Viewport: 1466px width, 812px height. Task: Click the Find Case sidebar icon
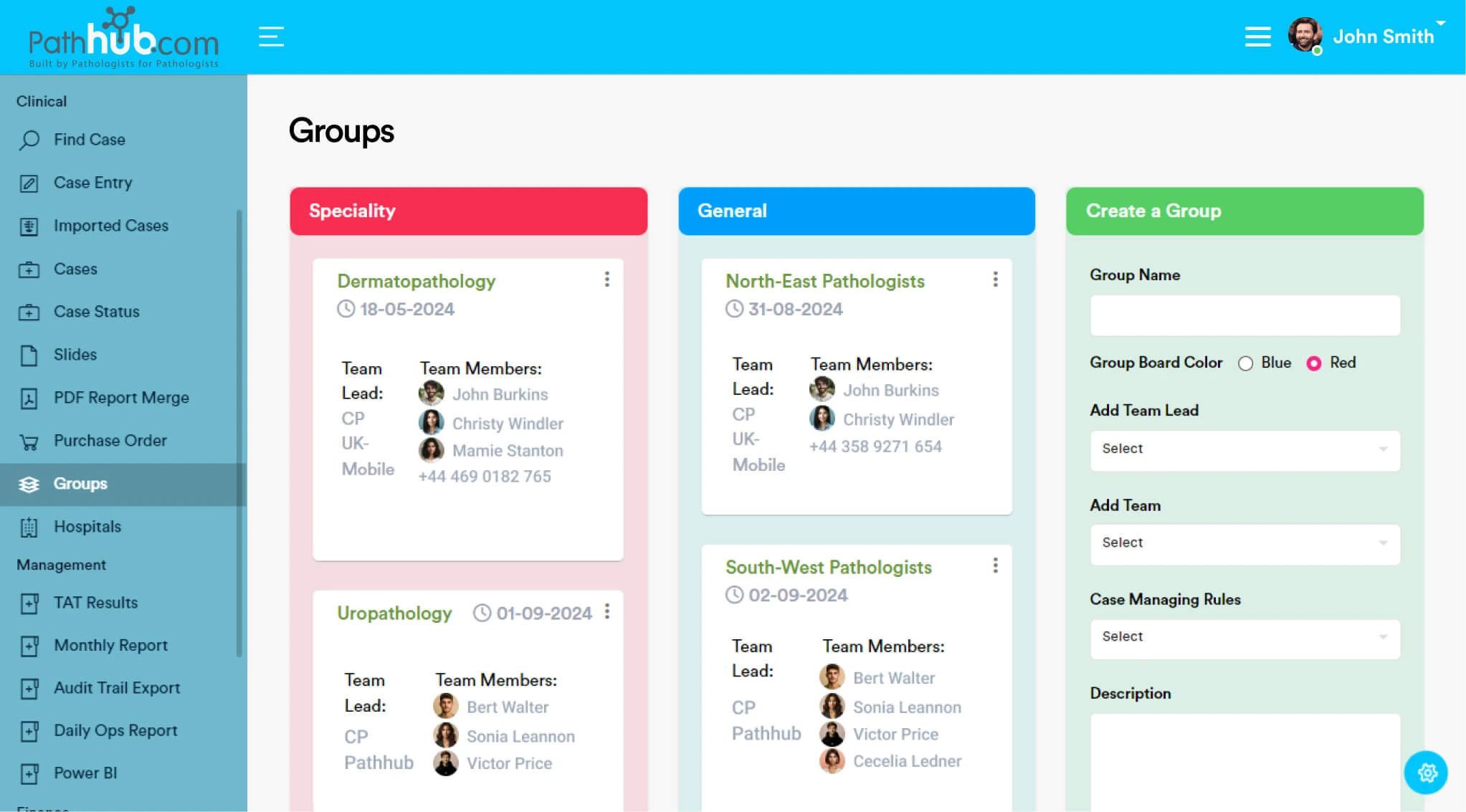(29, 140)
